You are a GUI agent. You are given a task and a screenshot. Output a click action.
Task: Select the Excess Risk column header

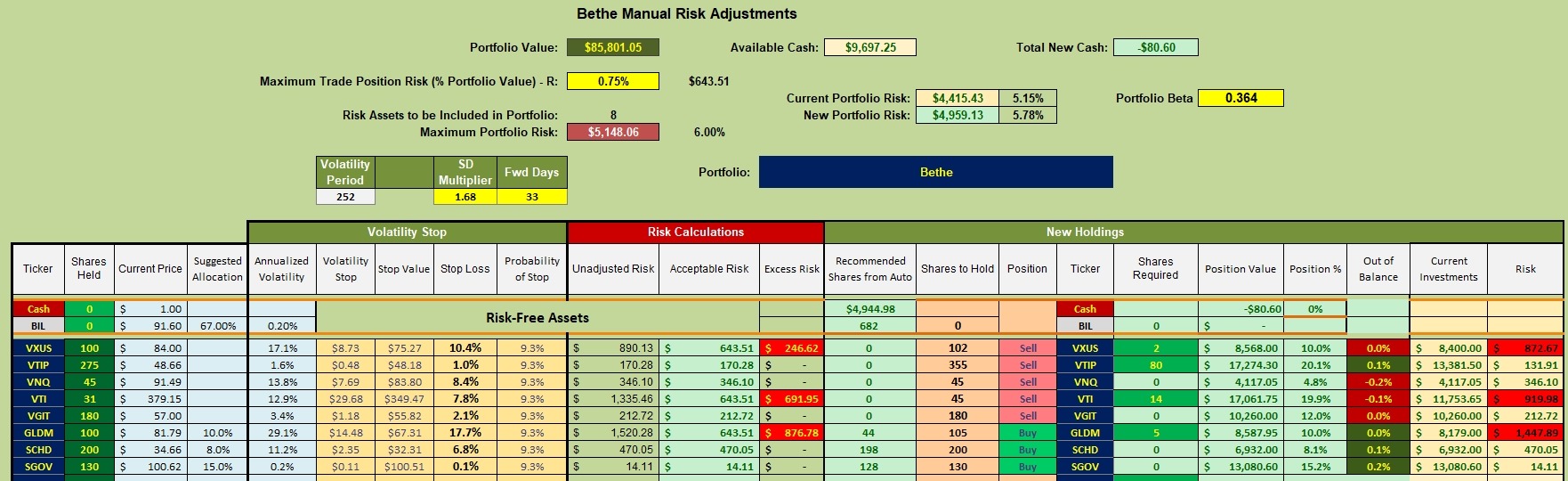[791, 268]
